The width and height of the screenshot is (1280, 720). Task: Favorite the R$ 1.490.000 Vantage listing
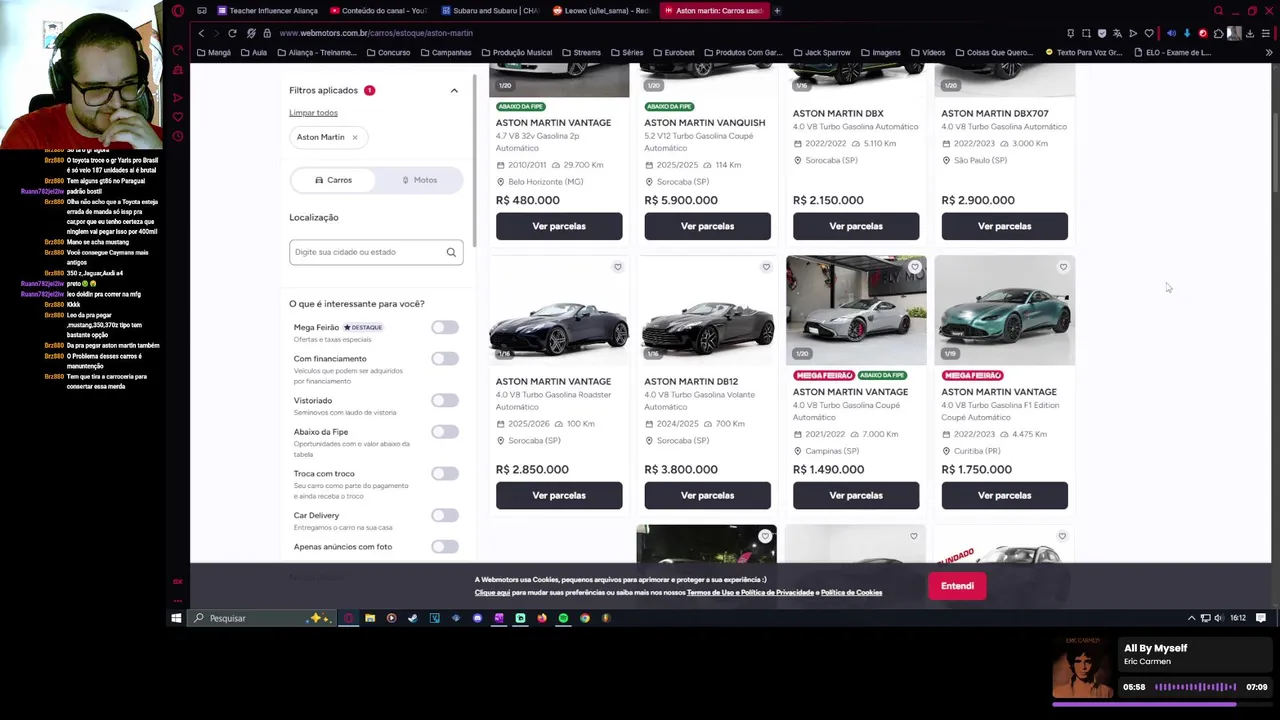tap(914, 267)
